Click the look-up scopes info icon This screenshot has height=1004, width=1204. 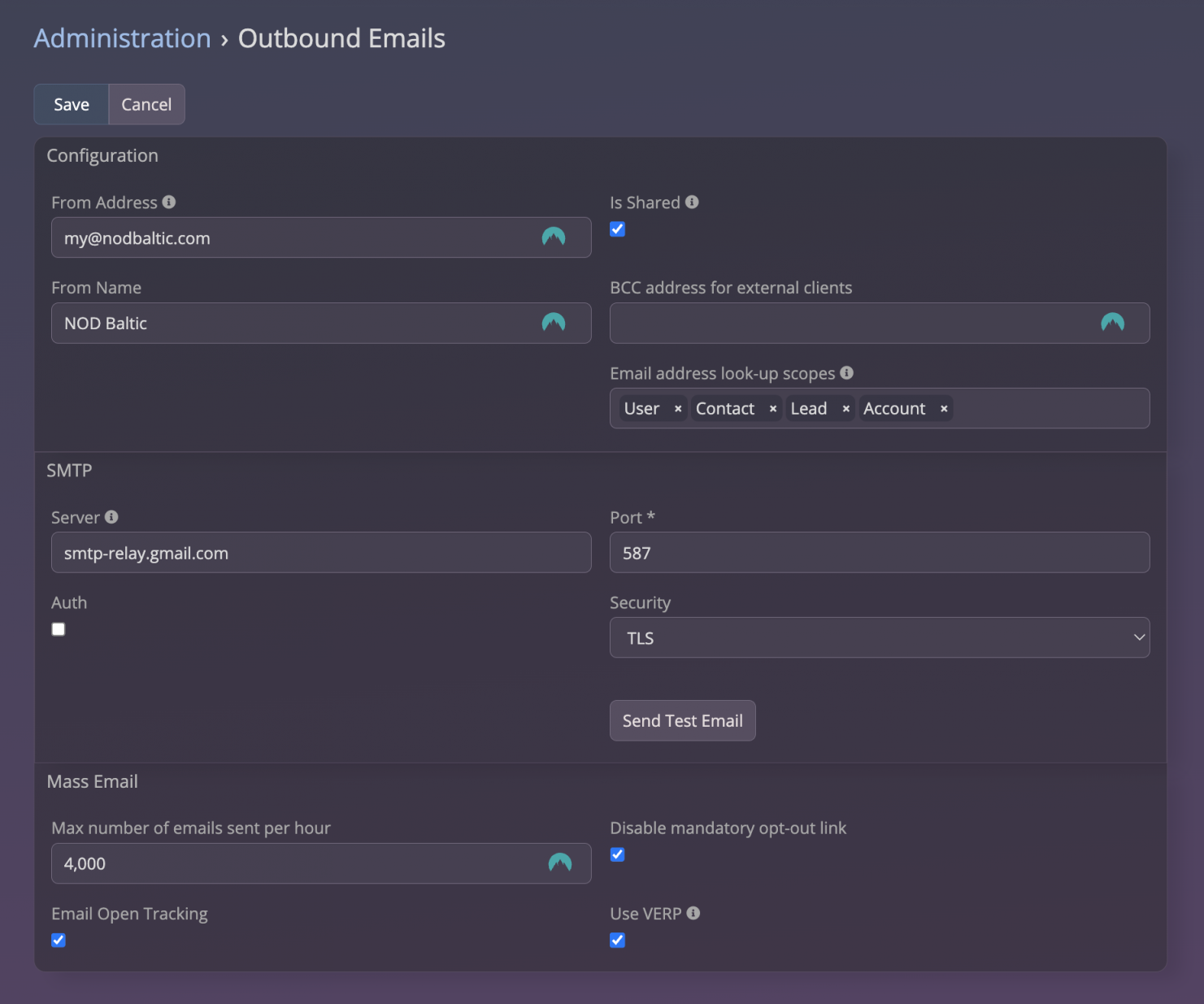click(x=847, y=372)
